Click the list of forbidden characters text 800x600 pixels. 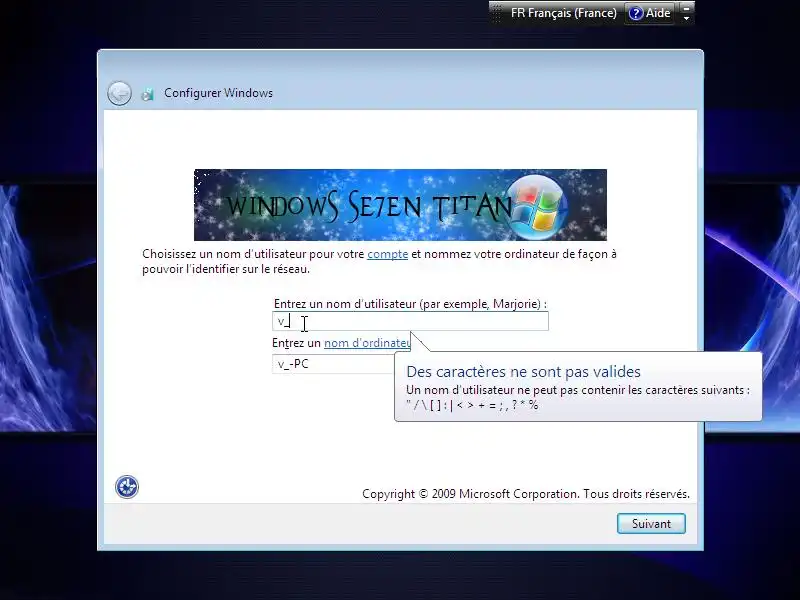tap(472, 405)
